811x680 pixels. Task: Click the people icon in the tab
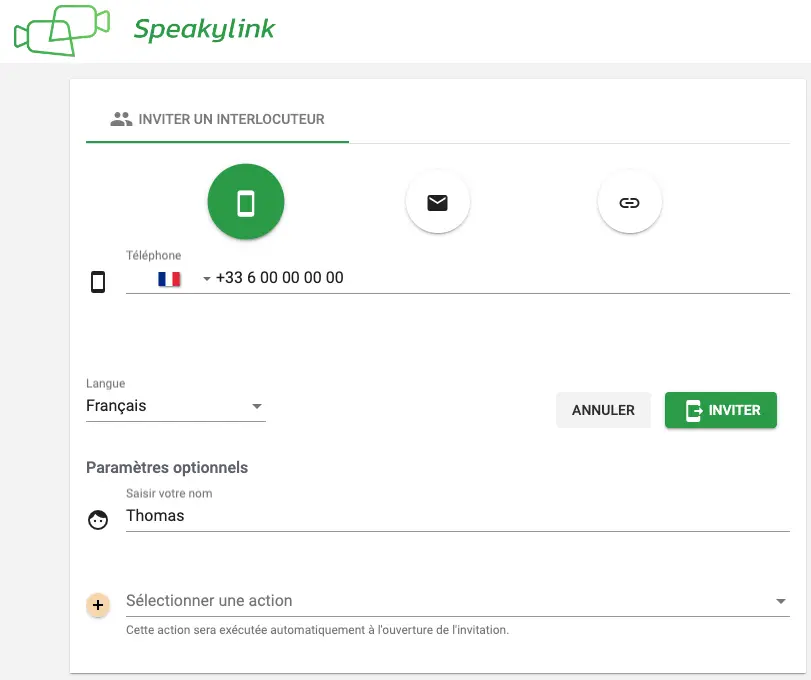click(121, 119)
